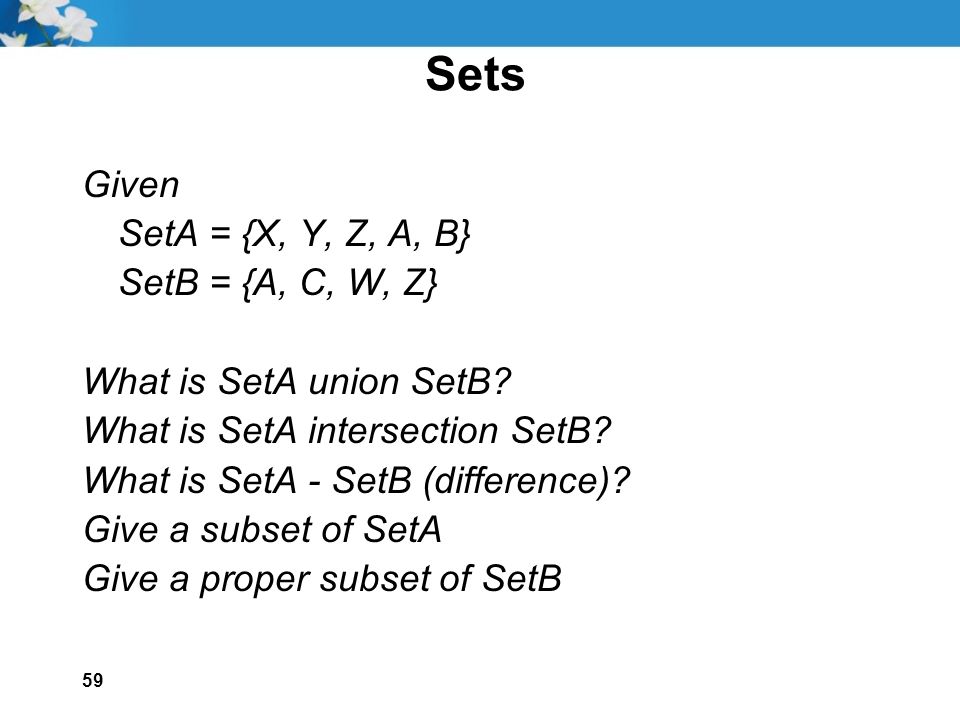The image size is (960, 720).
Task: Click the white flower image in header
Action: pyautogui.click(x=49, y=23)
